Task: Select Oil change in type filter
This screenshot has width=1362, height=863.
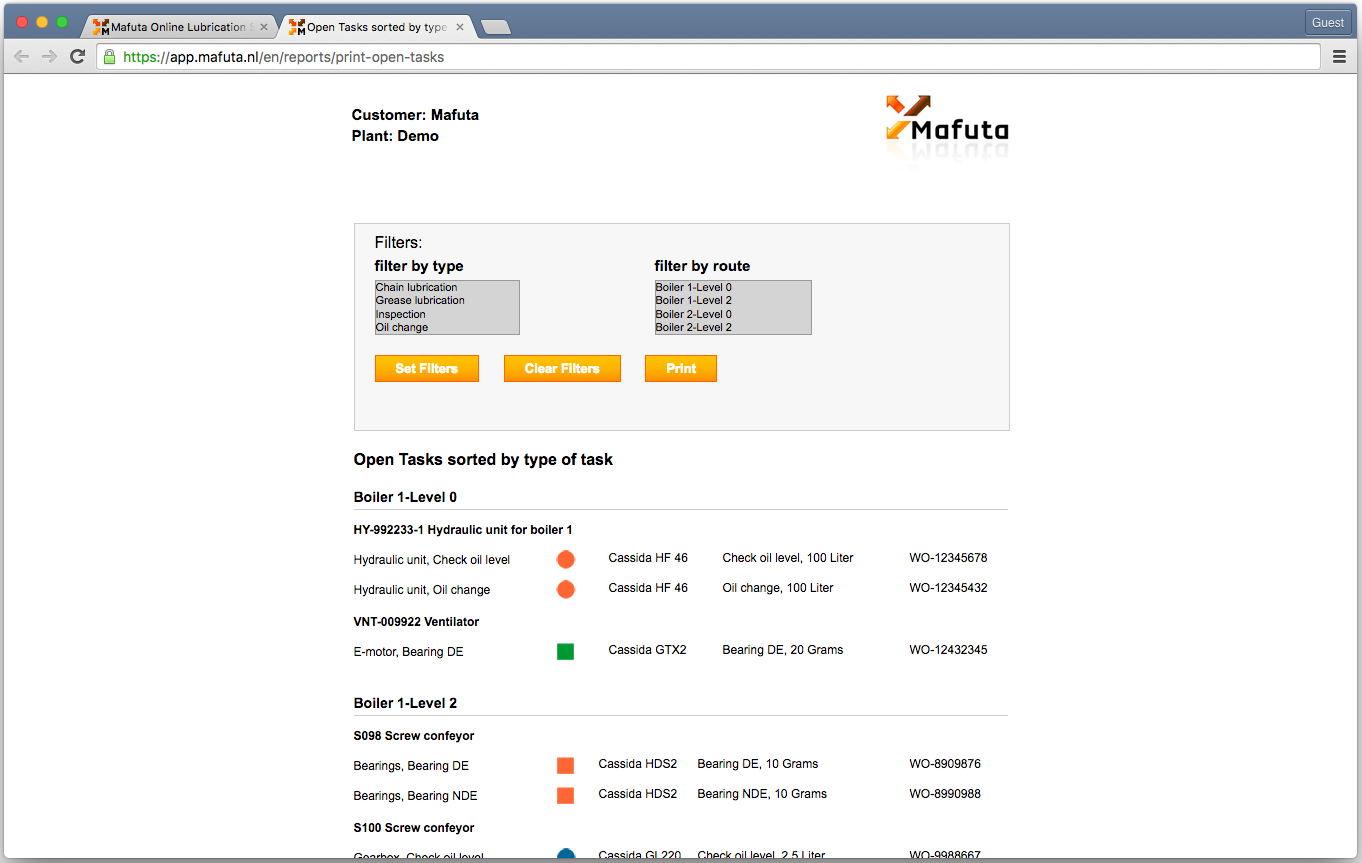Action: coord(447,327)
